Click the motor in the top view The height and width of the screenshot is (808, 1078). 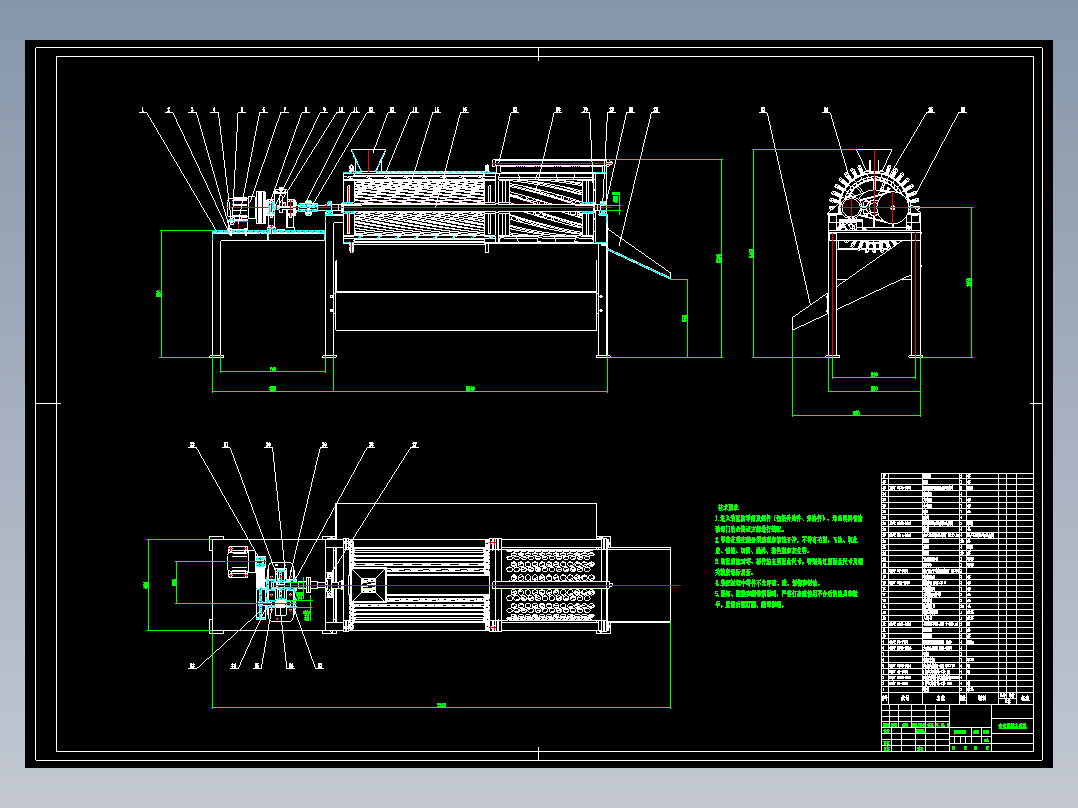click(238, 562)
